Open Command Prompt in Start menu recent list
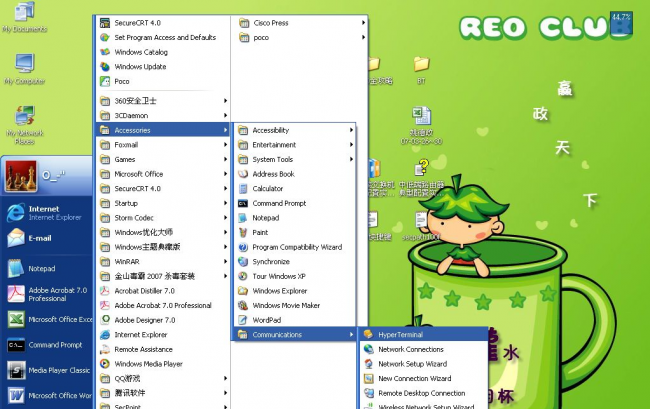Screen dimensions: 650x409 [x=47, y=345]
